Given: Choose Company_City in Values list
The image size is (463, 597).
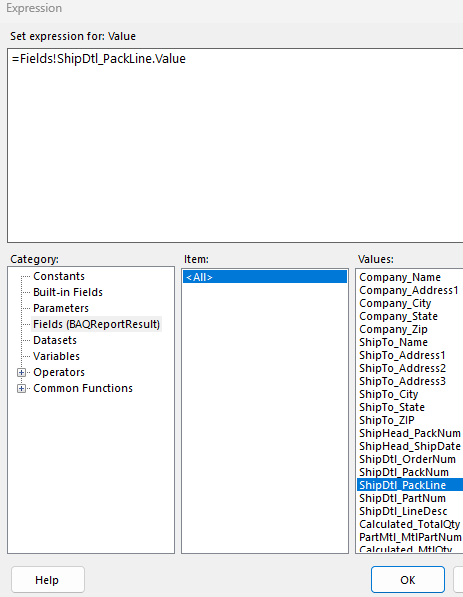Looking at the screenshot, I should [x=395, y=303].
